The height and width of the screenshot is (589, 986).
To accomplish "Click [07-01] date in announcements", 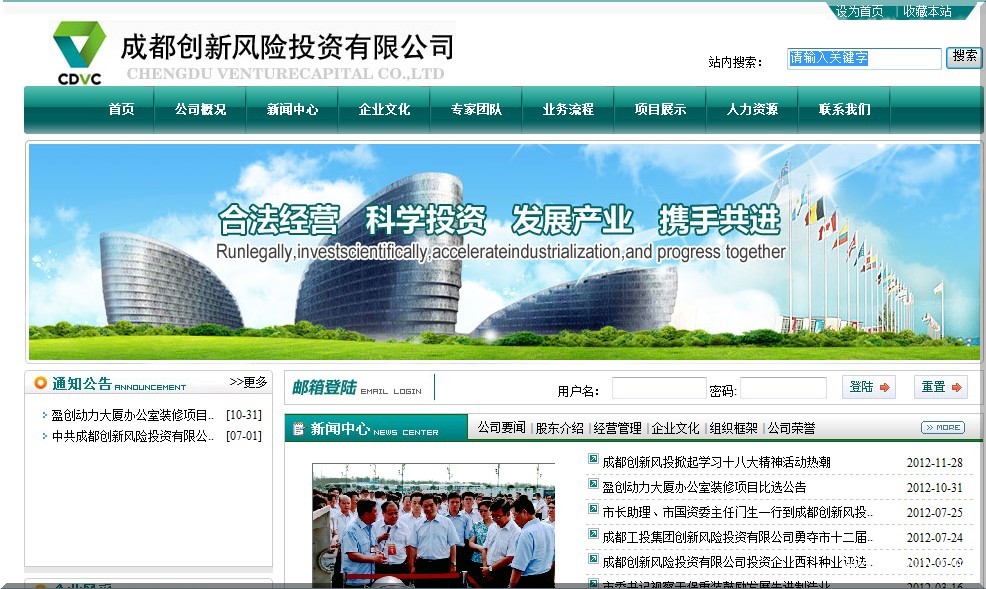I will pyautogui.click(x=244, y=436).
